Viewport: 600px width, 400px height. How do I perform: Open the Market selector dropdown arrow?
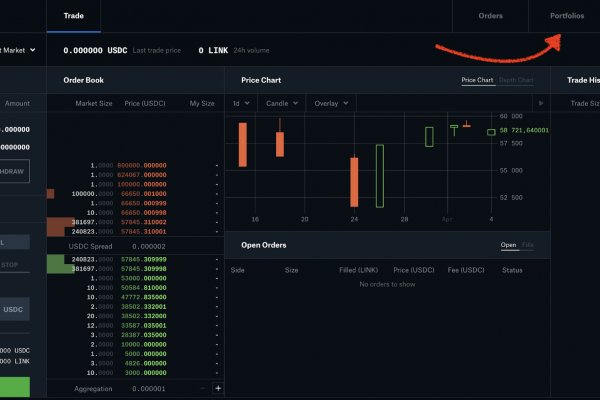point(32,49)
